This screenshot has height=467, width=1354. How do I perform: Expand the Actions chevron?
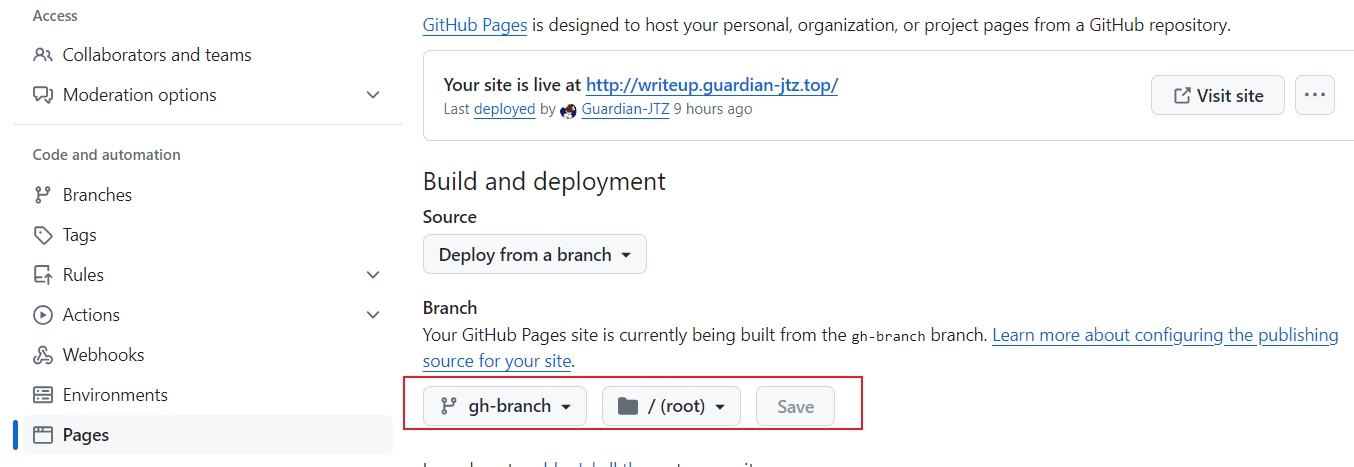[373, 315]
